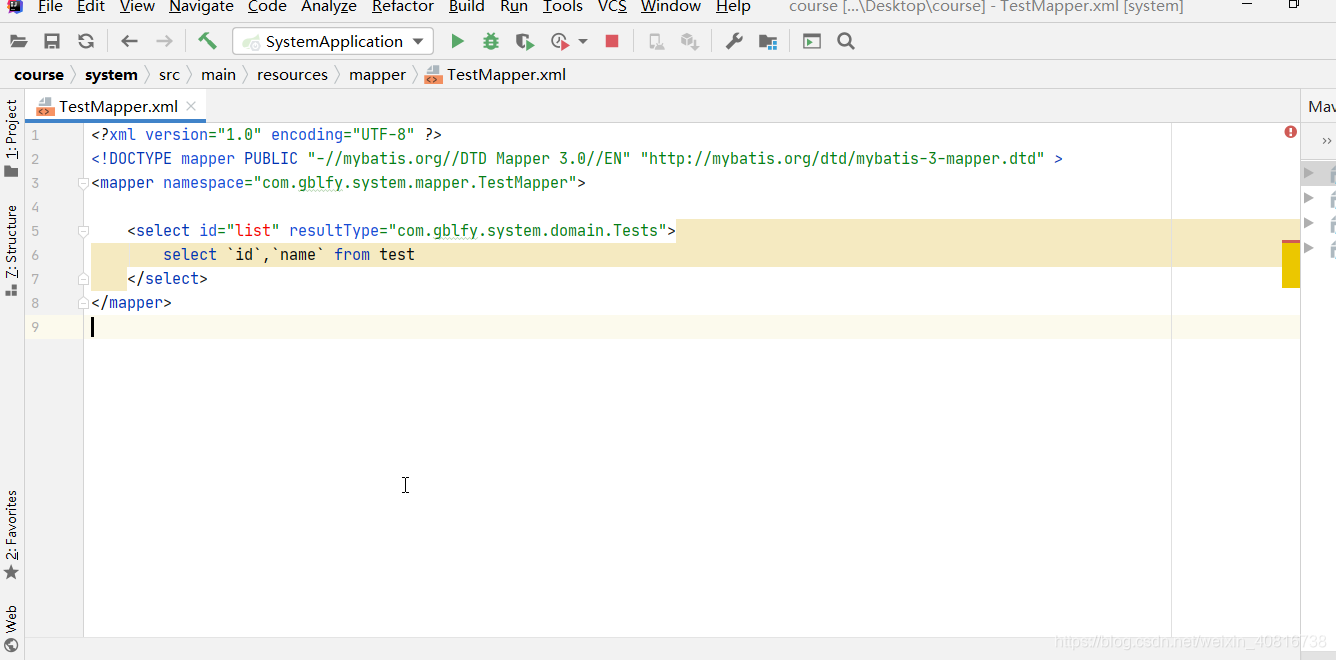The height and width of the screenshot is (660, 1336).
Task: Expand the first Maven tree node arrow
Action: (x=1308, y=173)
